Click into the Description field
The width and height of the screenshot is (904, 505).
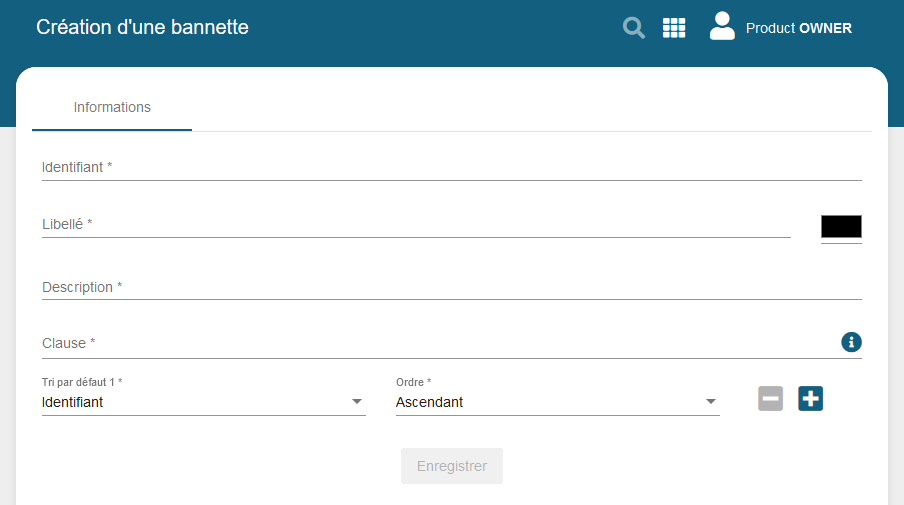pyautogui.click(x=450, y=287)
